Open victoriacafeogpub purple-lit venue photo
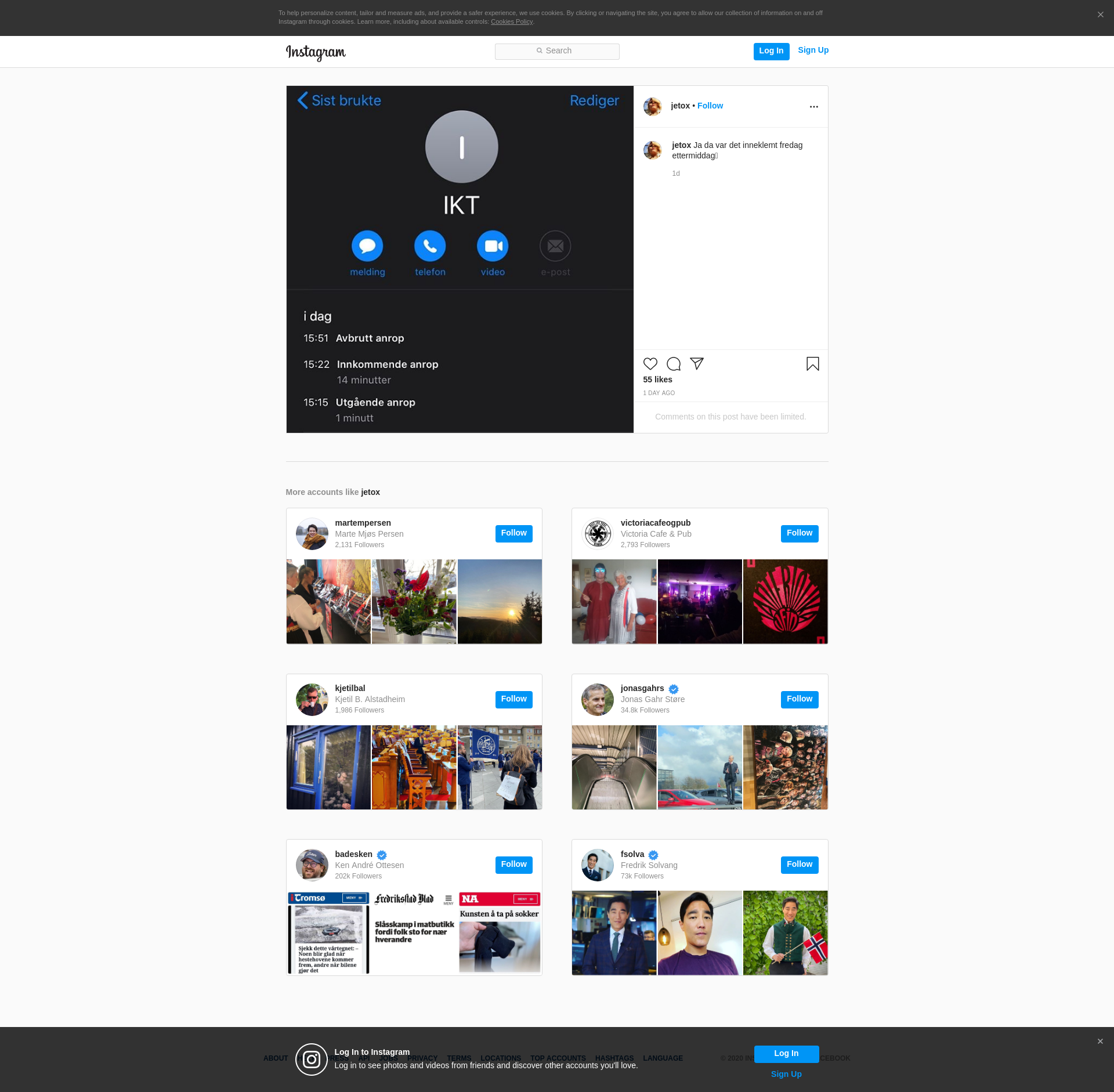The height and width of the screenshot is (1092, 1114). (700, 602)
